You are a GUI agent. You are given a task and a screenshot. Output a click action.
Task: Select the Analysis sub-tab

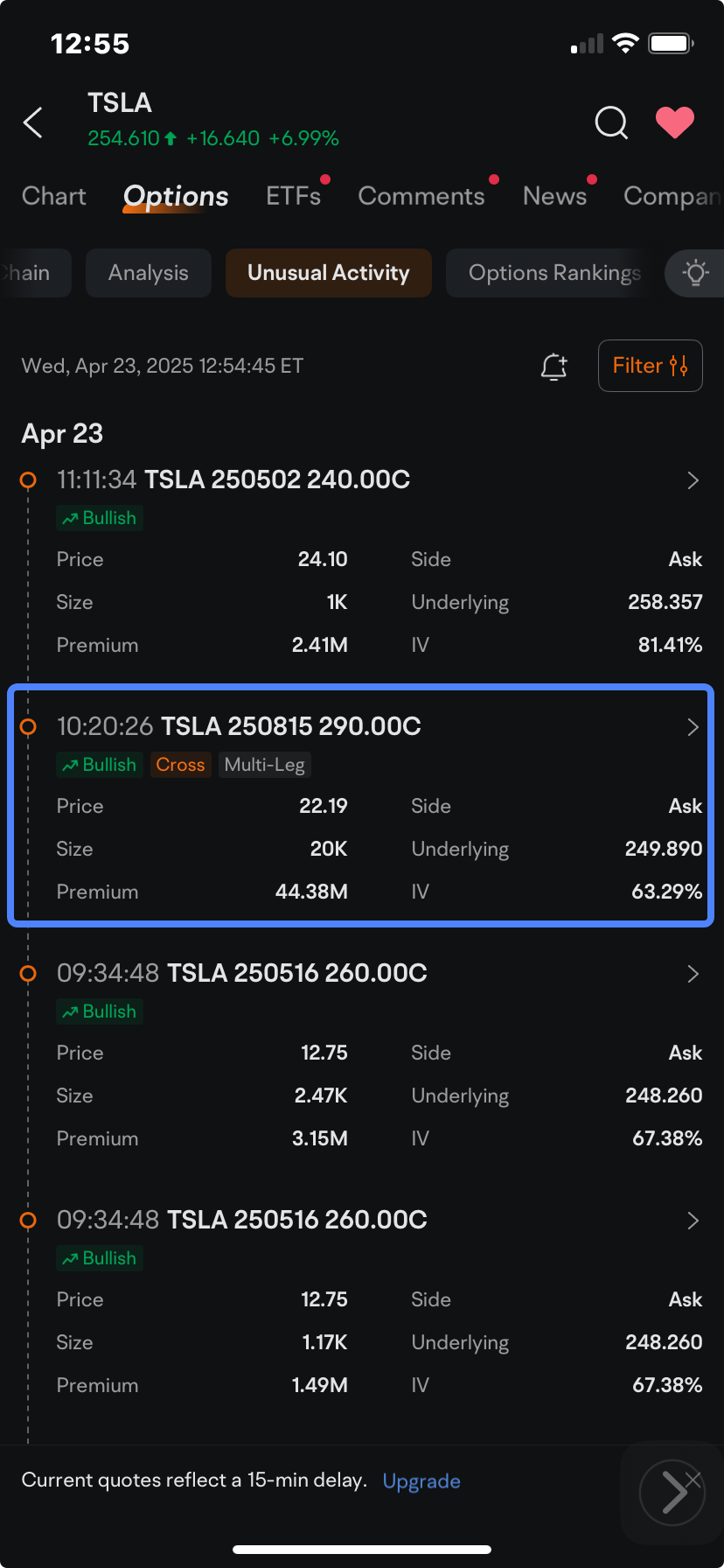(149, 273)
